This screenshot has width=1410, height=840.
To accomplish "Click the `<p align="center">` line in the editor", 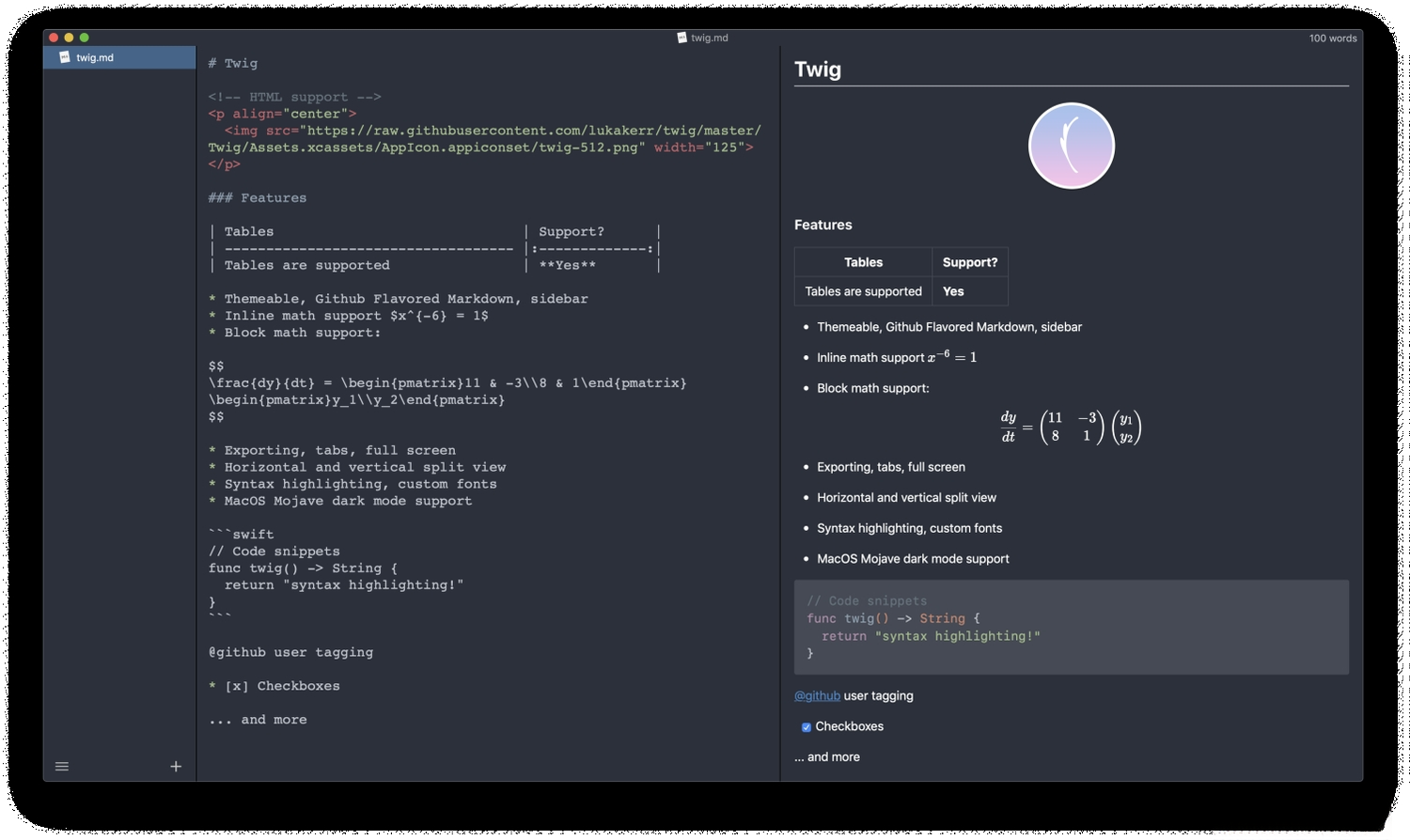I will (283, 115).
